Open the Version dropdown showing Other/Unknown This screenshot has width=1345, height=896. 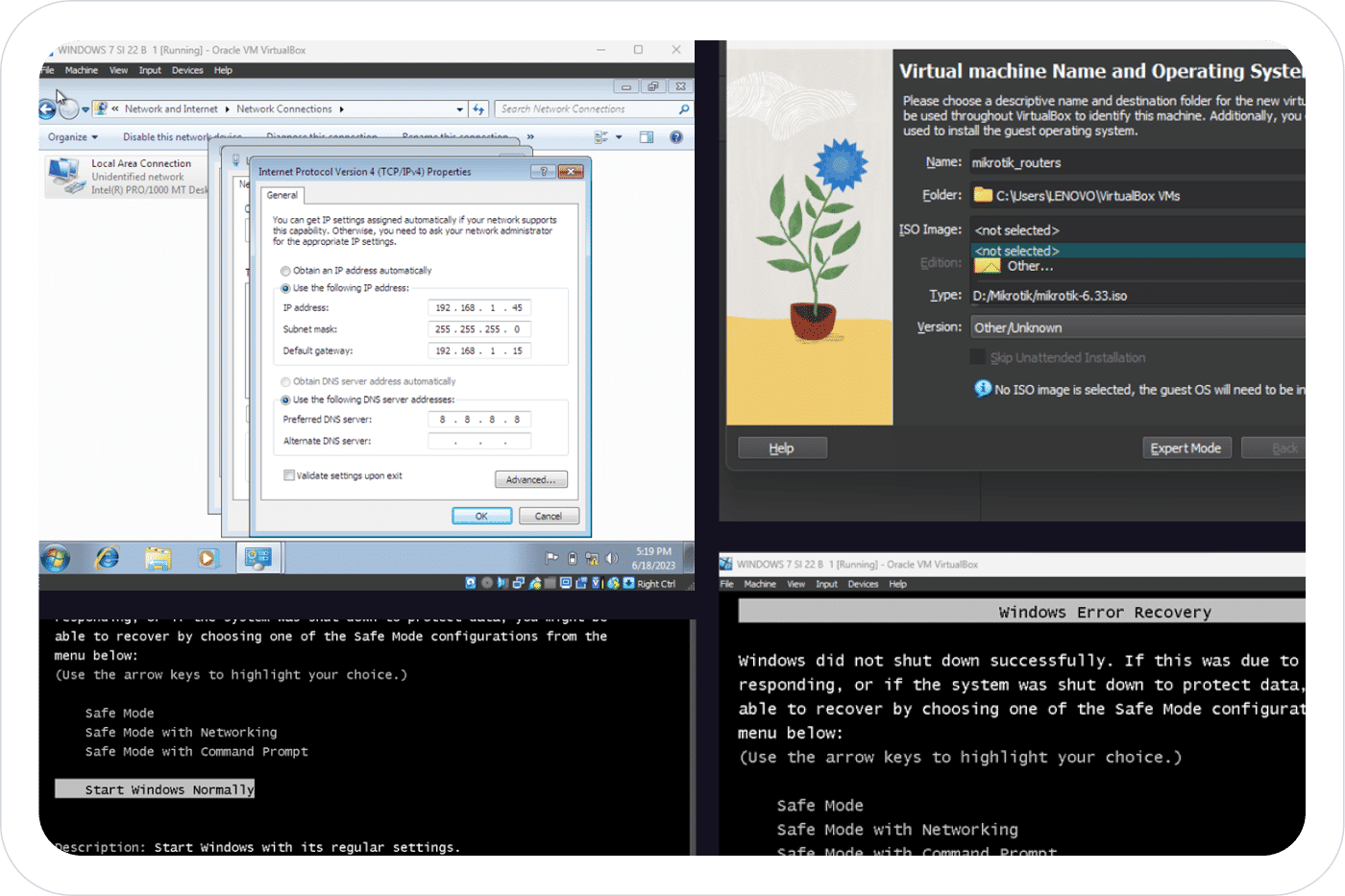[x=1137, y=327]
